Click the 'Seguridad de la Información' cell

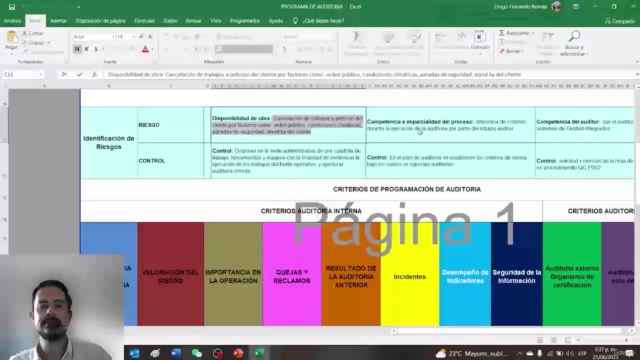(517, 274)
